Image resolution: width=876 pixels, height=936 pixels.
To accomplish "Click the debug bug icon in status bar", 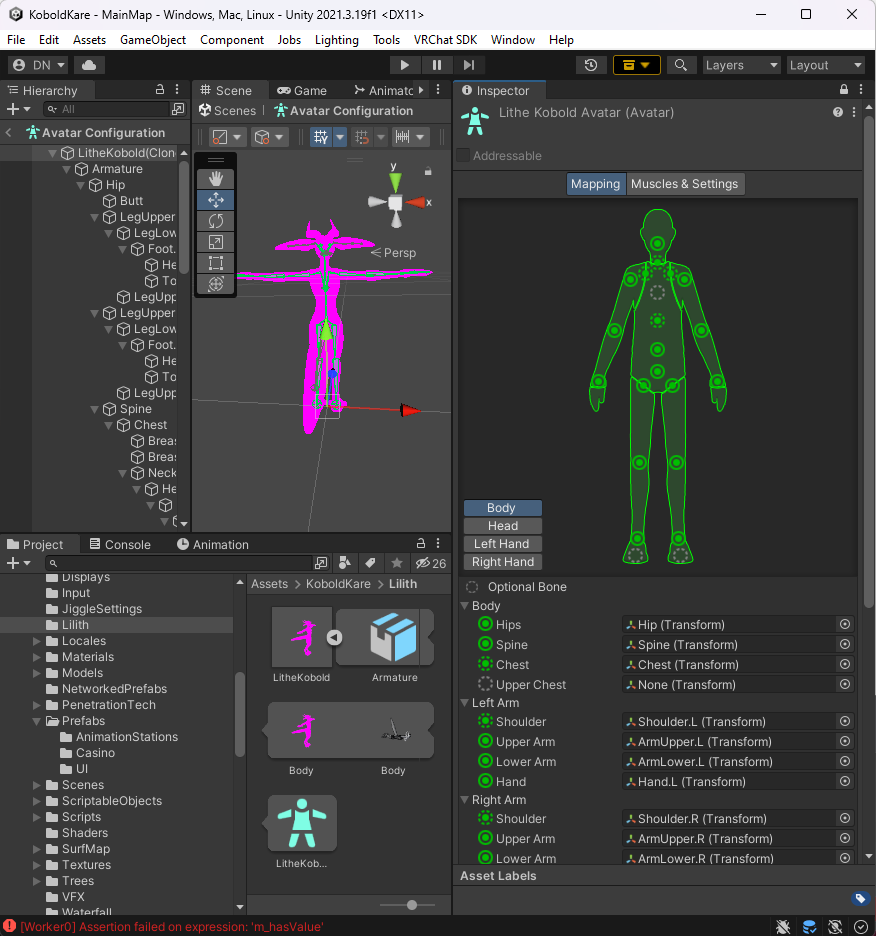I will 783,926.
